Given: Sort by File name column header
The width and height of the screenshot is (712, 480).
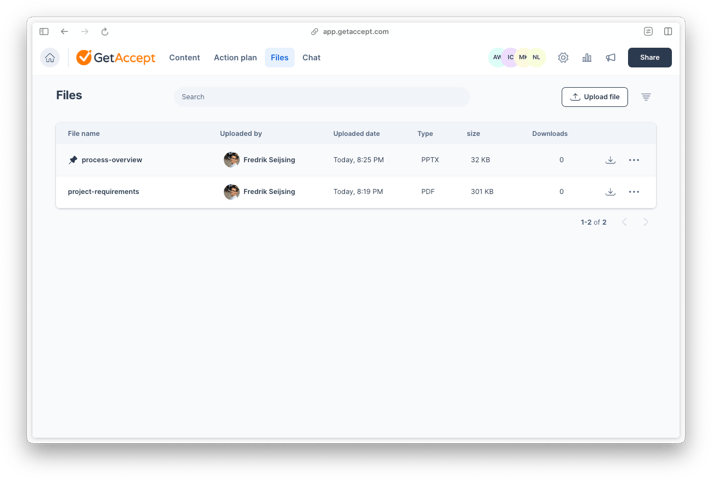Looking at the screenshot, I should click(x=84, y=134).
